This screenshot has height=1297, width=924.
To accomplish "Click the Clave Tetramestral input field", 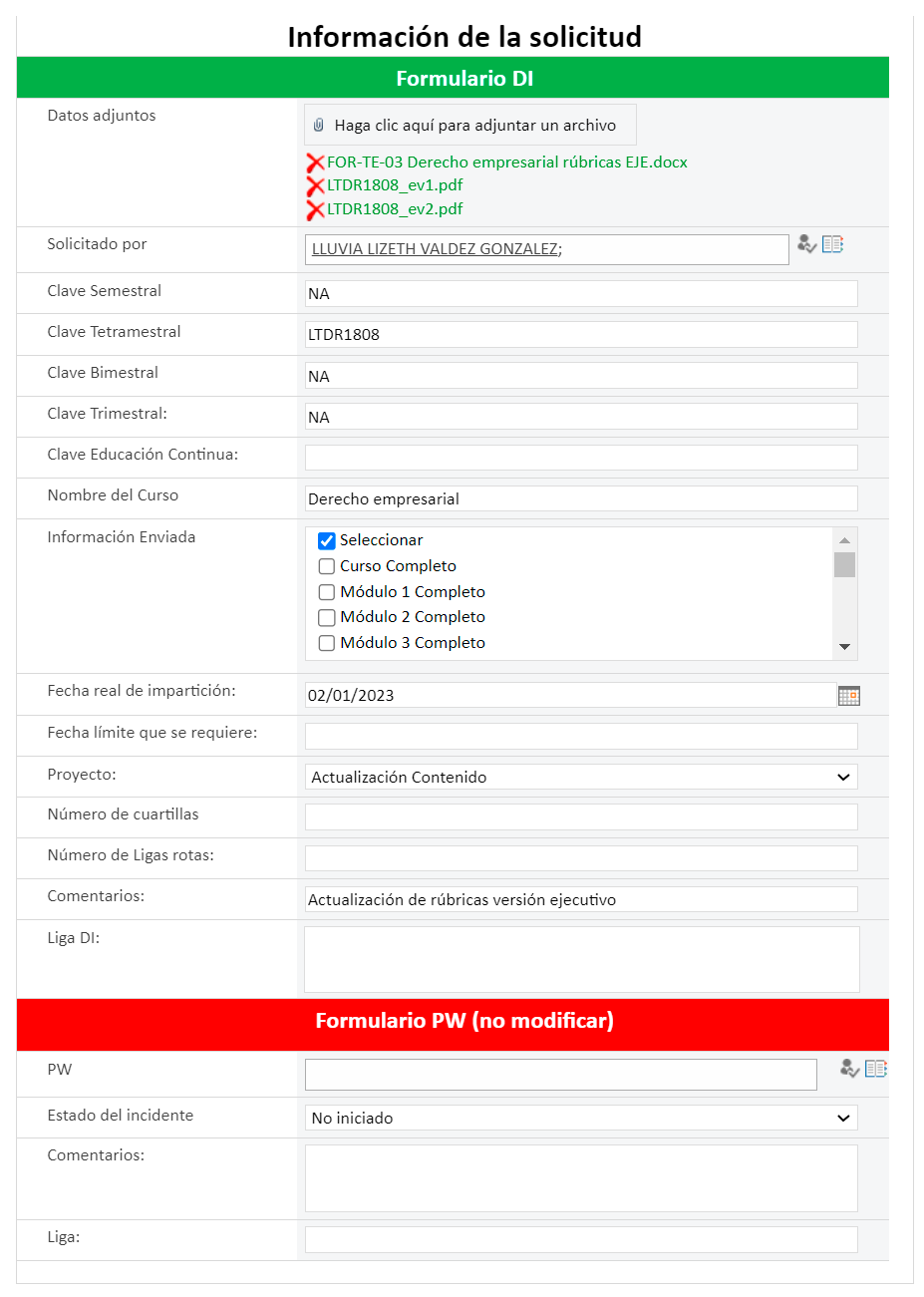I will (x=581, y=335).
